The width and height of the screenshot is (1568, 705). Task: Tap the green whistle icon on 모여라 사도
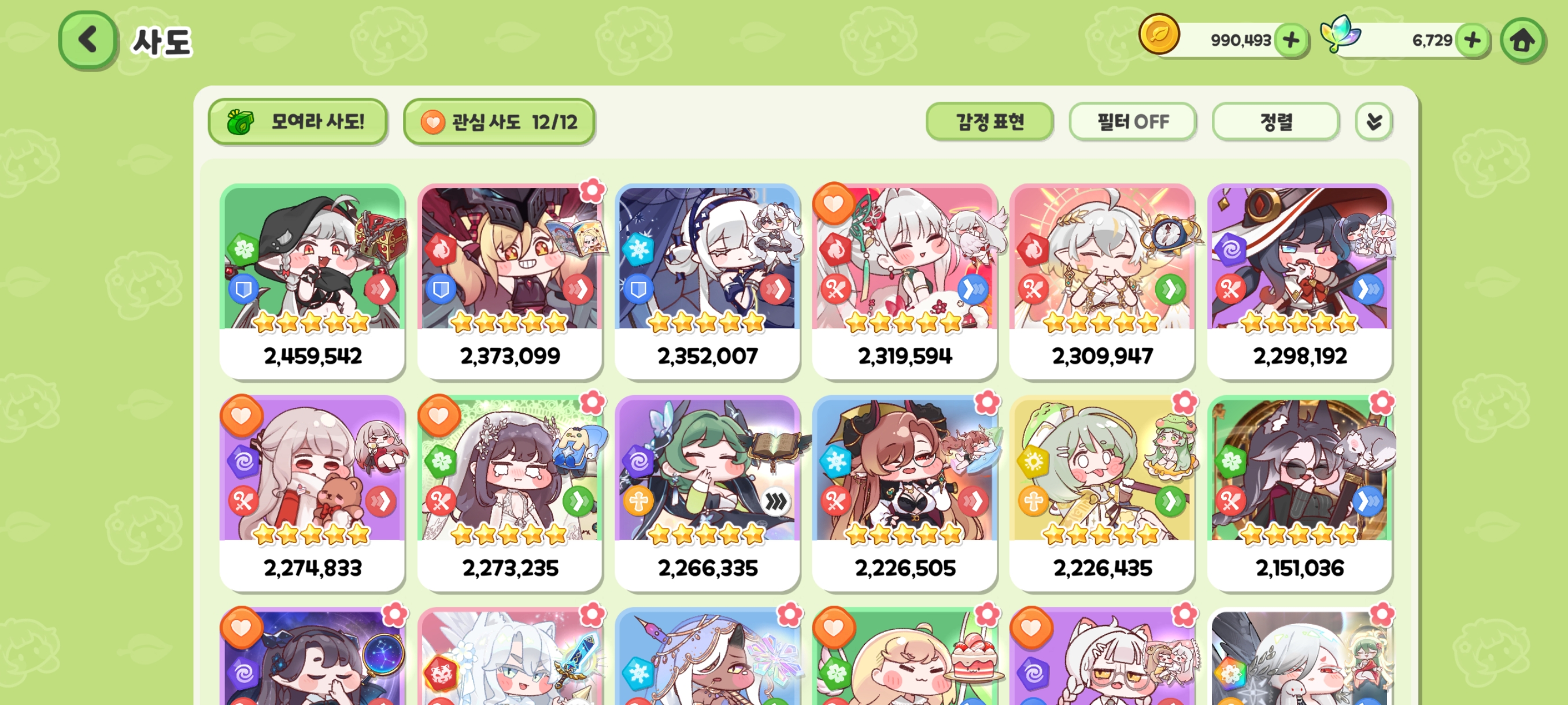[x=241, y=122]
